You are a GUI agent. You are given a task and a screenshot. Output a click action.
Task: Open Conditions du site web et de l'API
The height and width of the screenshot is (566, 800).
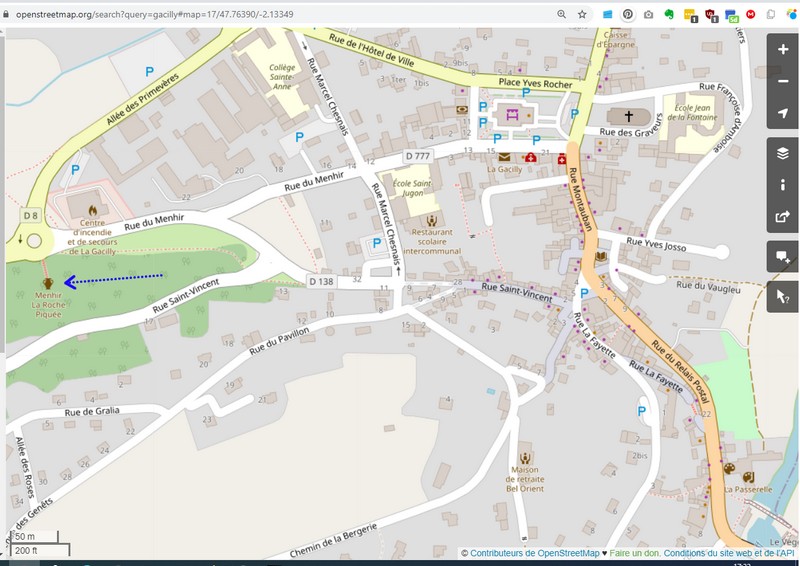coord(729,553)
